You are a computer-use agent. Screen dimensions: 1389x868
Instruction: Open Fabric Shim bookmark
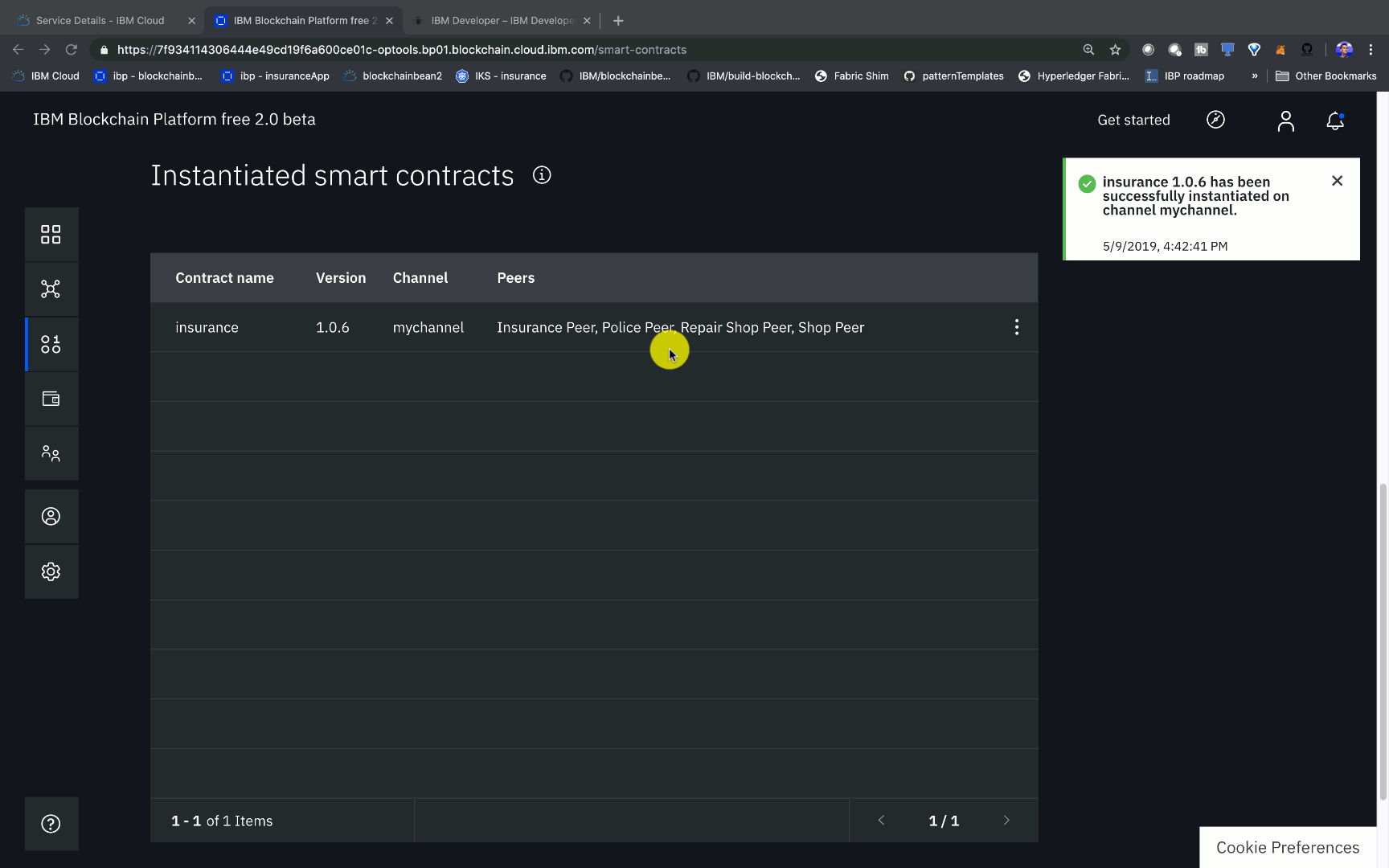852,76
